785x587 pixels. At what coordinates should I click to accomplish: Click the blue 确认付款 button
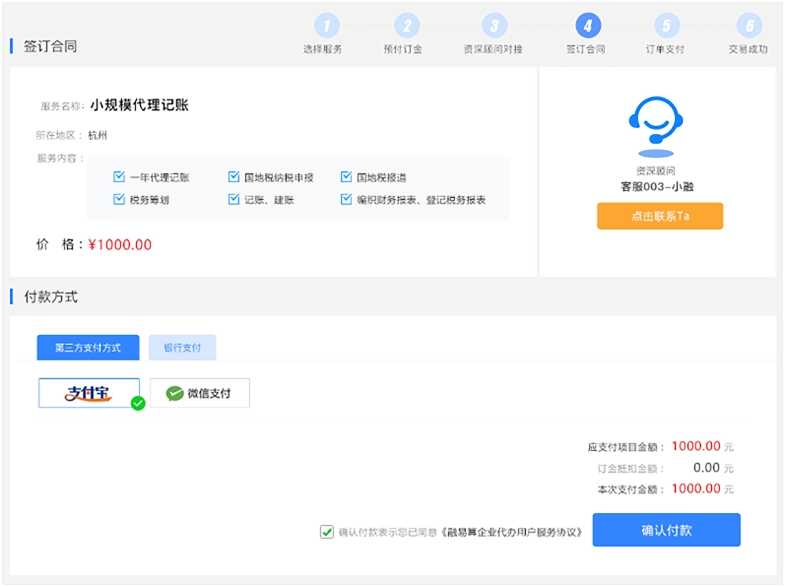tap(666, 530)
